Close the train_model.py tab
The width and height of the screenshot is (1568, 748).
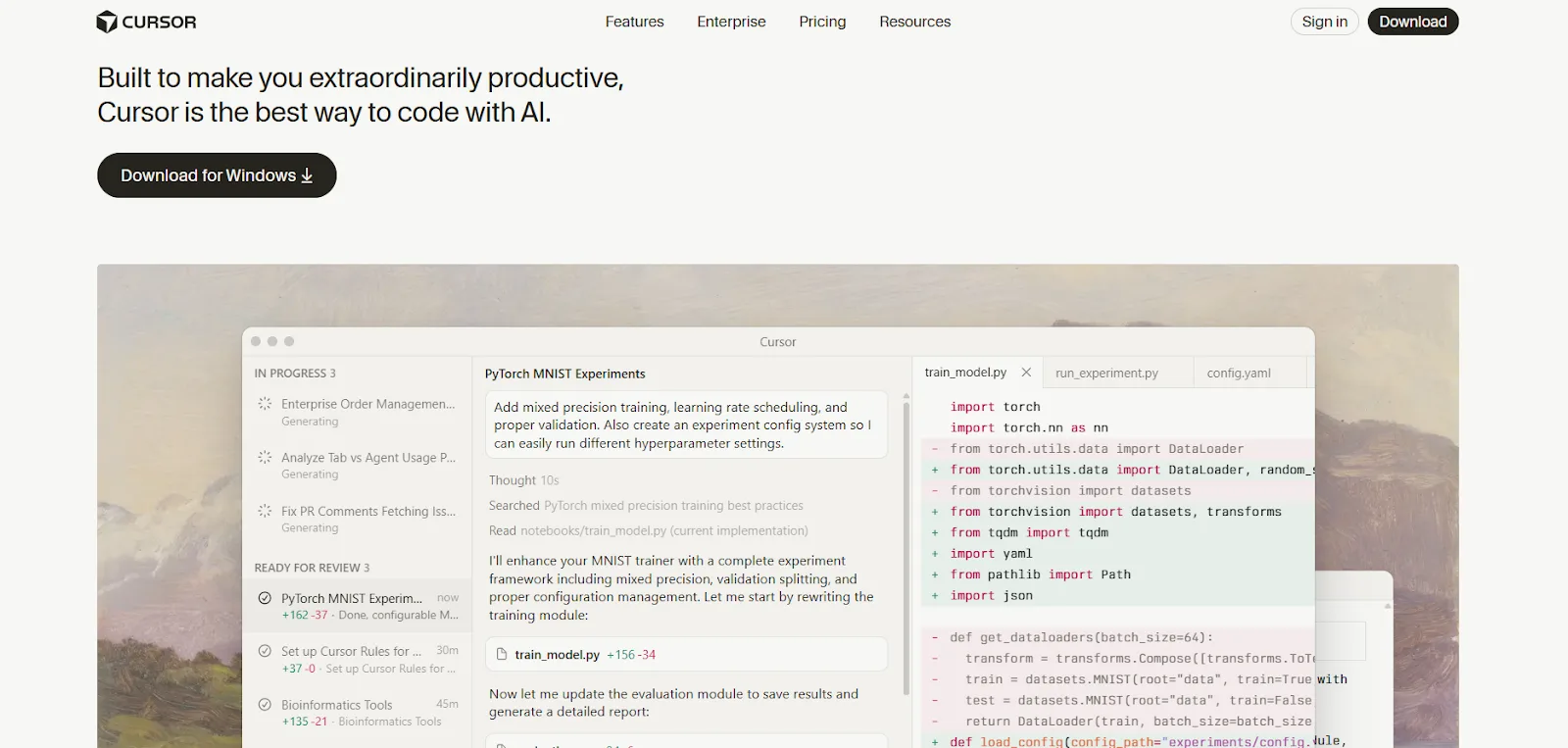[x=1026, y=373]
